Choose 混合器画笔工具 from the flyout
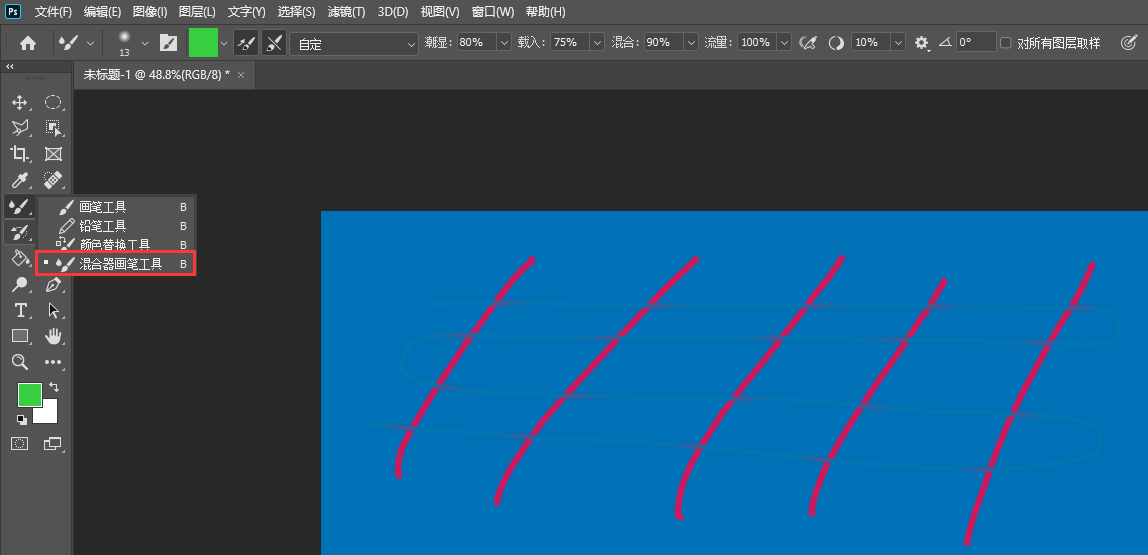 tap(116, 264)
